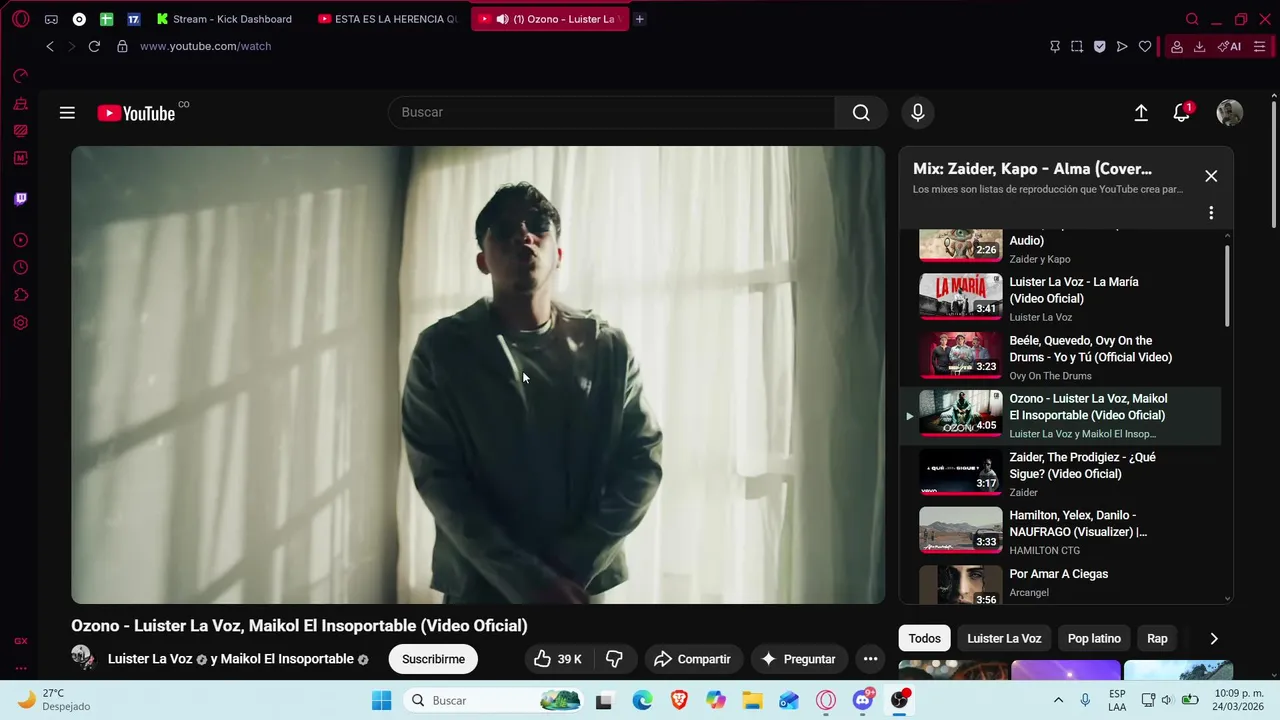
Task: Click the Preguntar ask button
Action: point(799,659)
